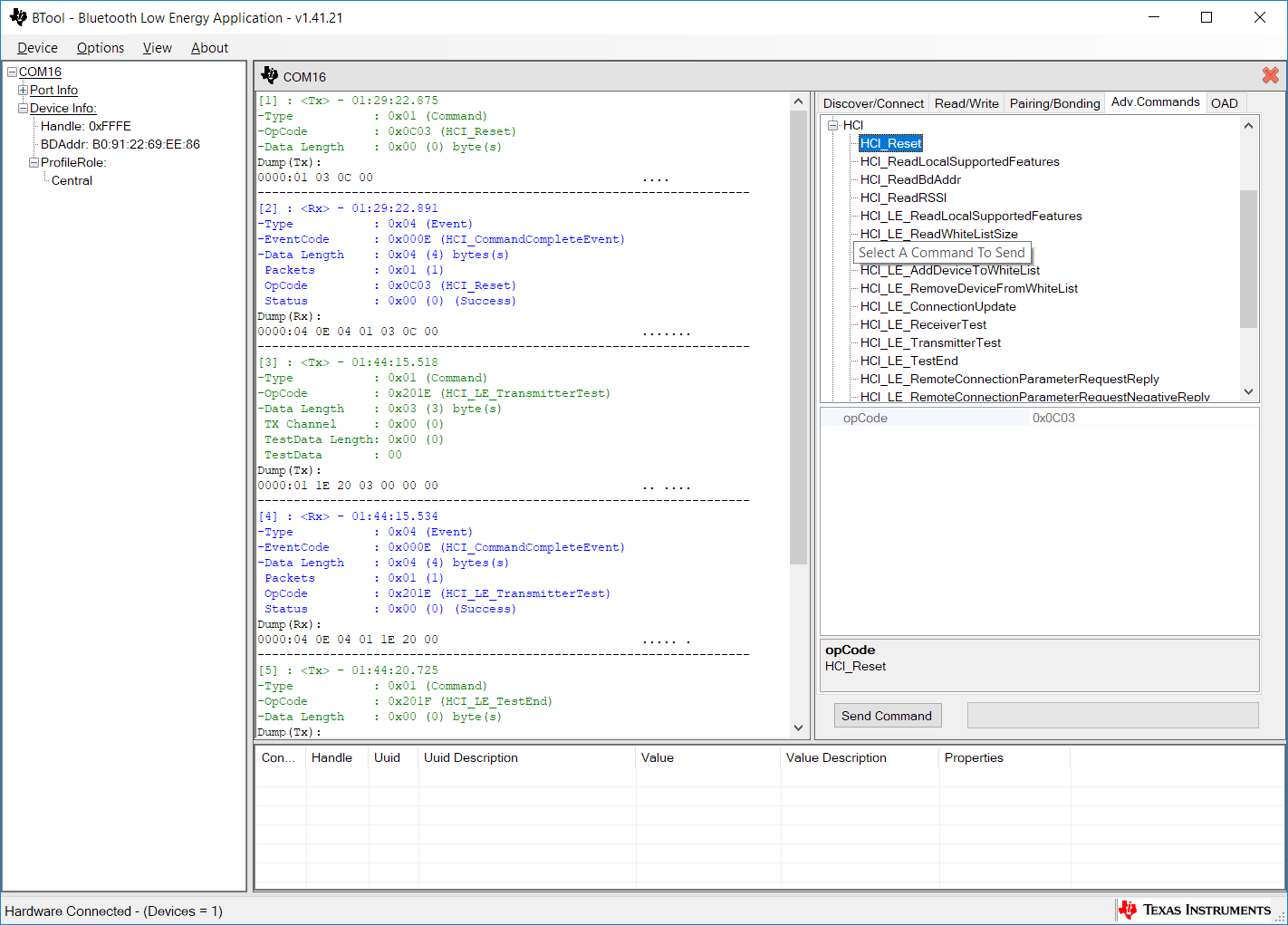The image size is (1288, 925).
Task: Click the Texas Instruments logo in status bar
Action: tap(1196, 910)
